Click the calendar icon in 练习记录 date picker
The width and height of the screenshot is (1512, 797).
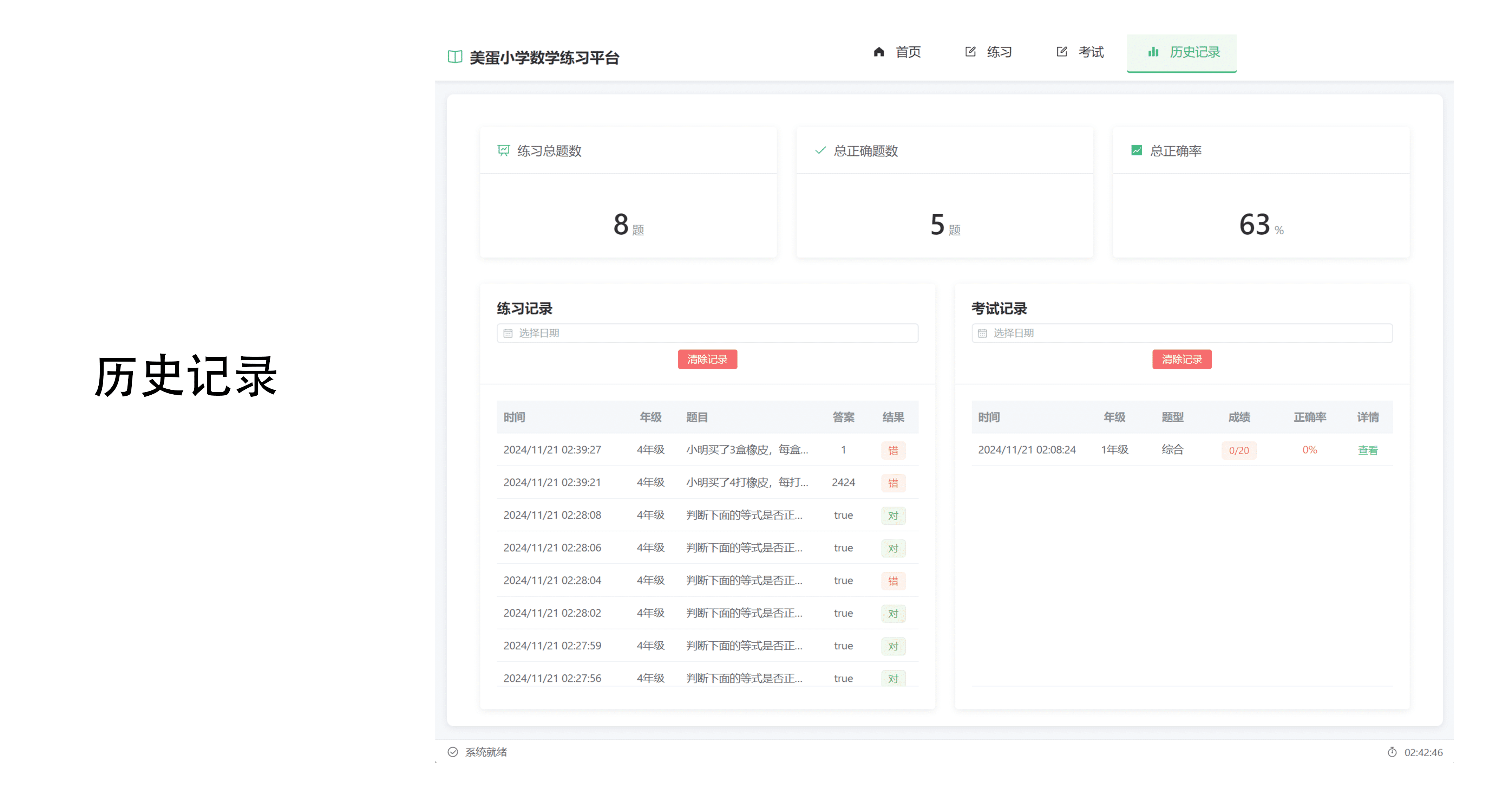pyautogui.click(x=508, y=333)
